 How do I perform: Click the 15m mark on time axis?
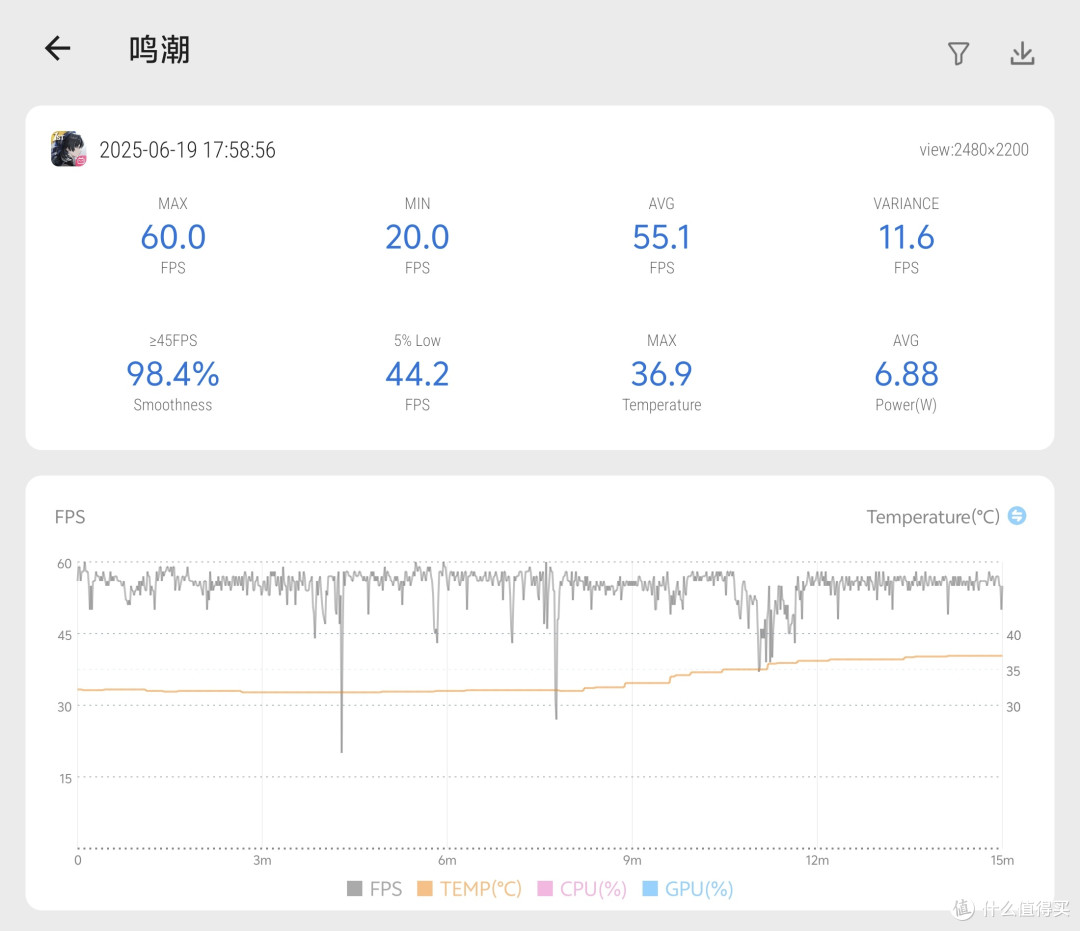1001,860
